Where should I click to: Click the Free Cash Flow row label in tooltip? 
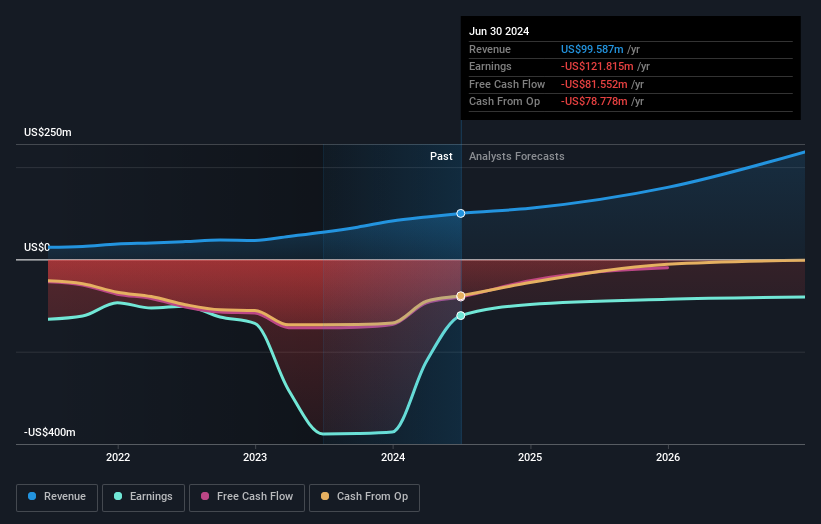507,84
